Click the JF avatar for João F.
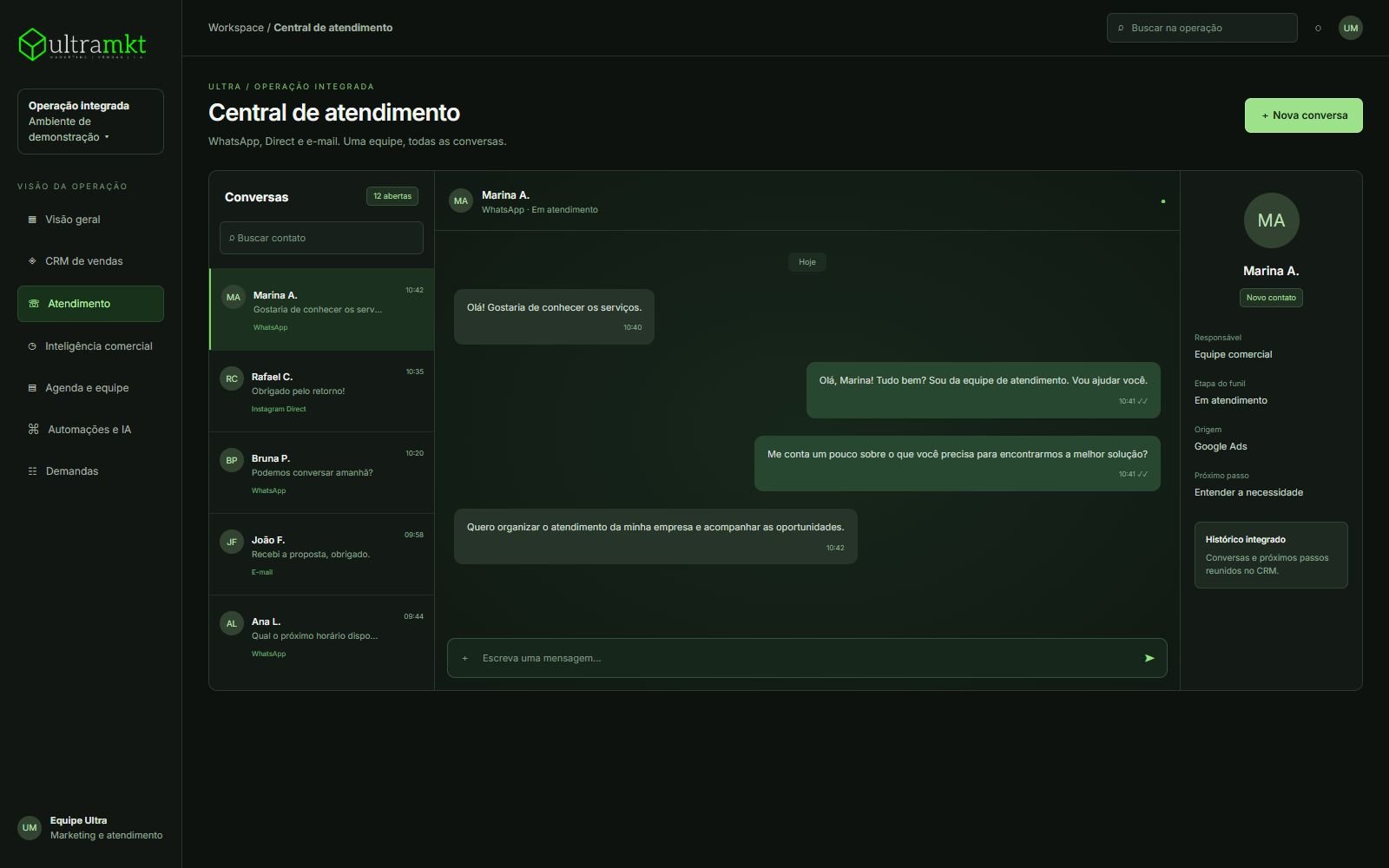Screen dimensions: 1389x868 tap(232, 542)
